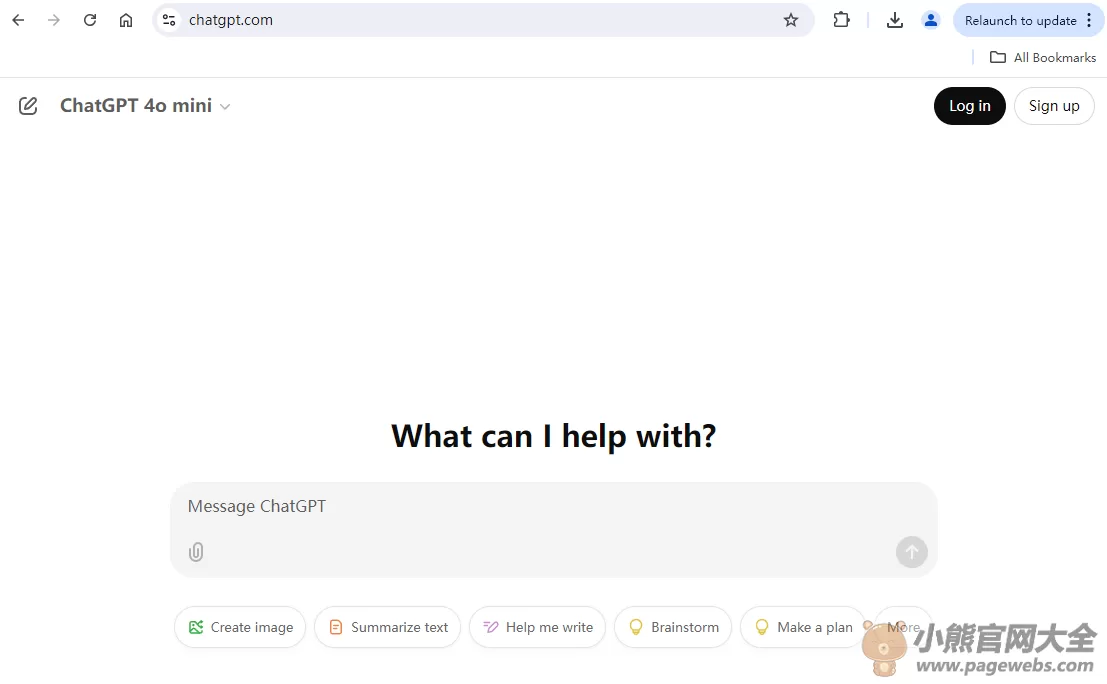Image resolution: width=1107 pixels, height=684 pixels.
Task: Click the send message arrow button
Action: [x=911, y=552]
